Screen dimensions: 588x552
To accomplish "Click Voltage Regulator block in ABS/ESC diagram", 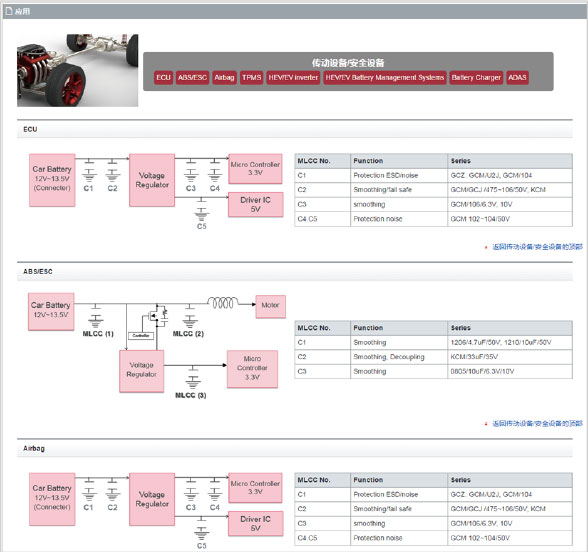I will pyautogui.click(x=141, y=371).
